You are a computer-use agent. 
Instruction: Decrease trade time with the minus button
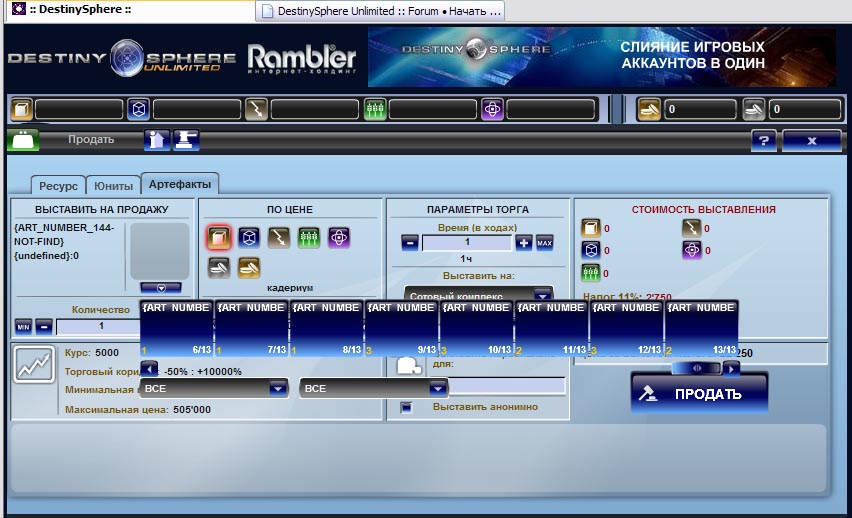[410, 243]
